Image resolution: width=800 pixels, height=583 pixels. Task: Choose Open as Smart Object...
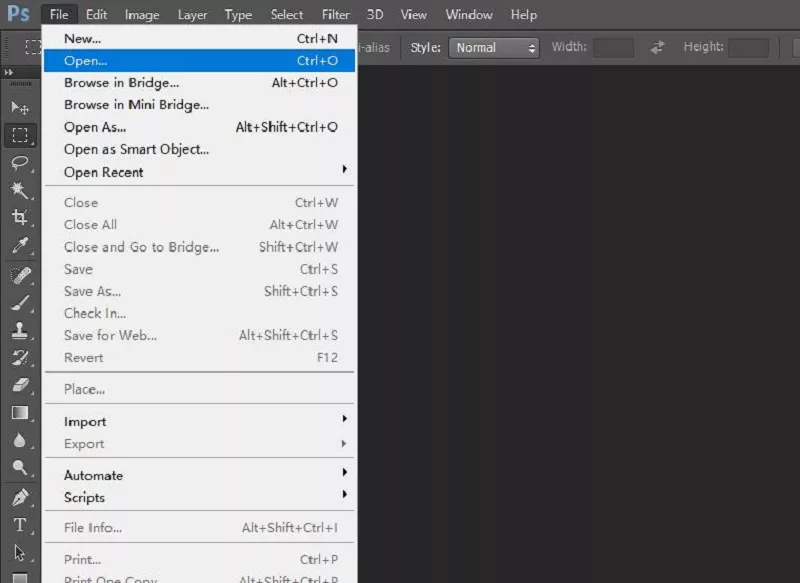199,149
